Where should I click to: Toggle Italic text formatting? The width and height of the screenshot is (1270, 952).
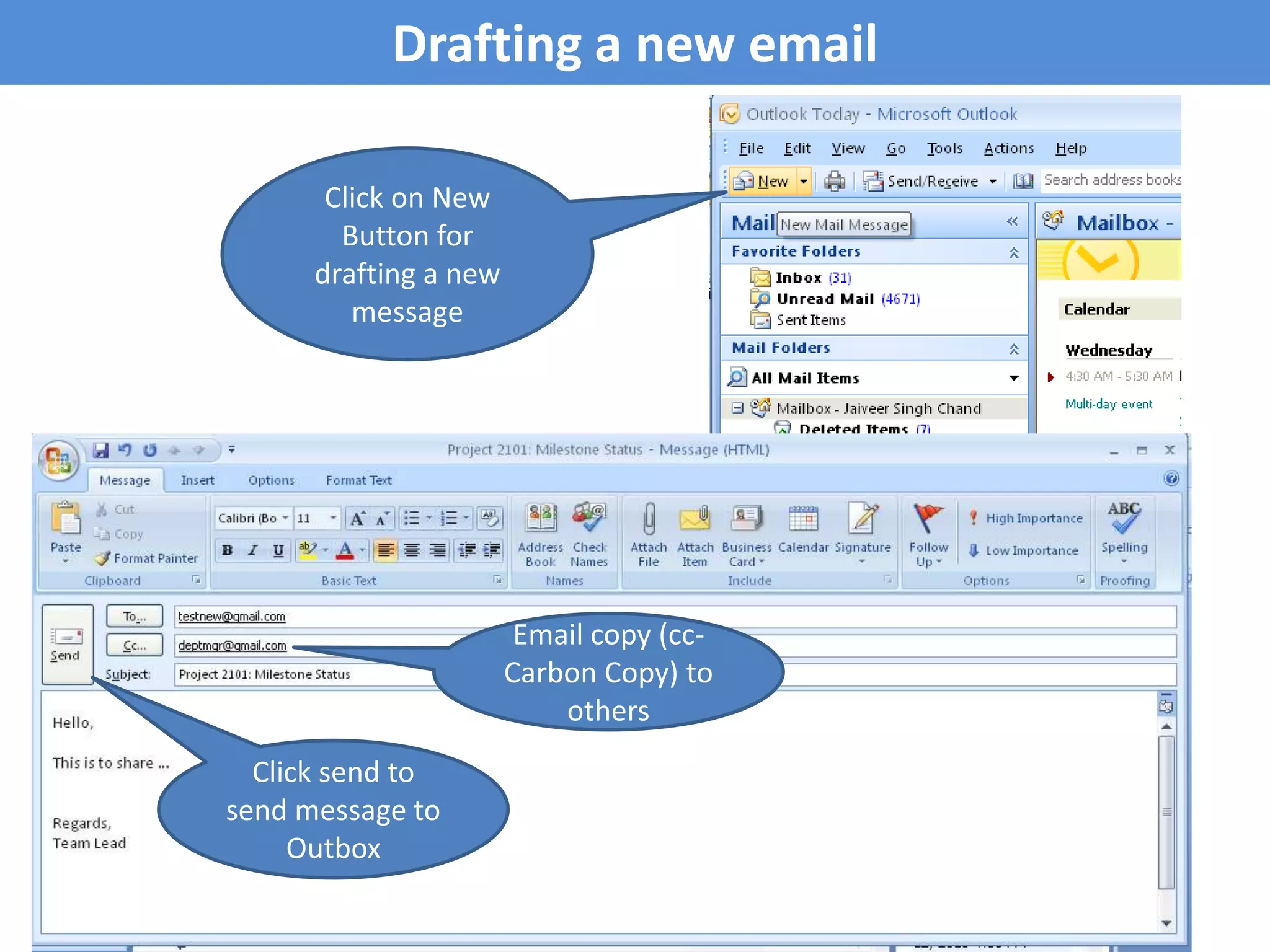click(253, 550)
